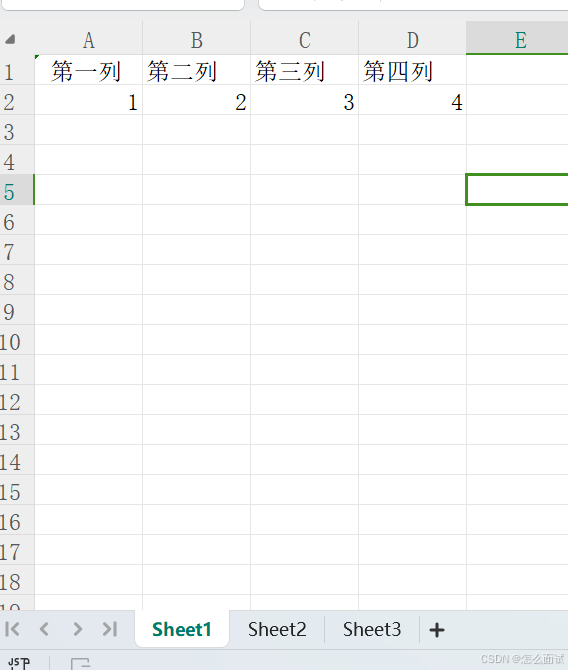Select row 2 header

pyautogui.click(x=17, y=100)
